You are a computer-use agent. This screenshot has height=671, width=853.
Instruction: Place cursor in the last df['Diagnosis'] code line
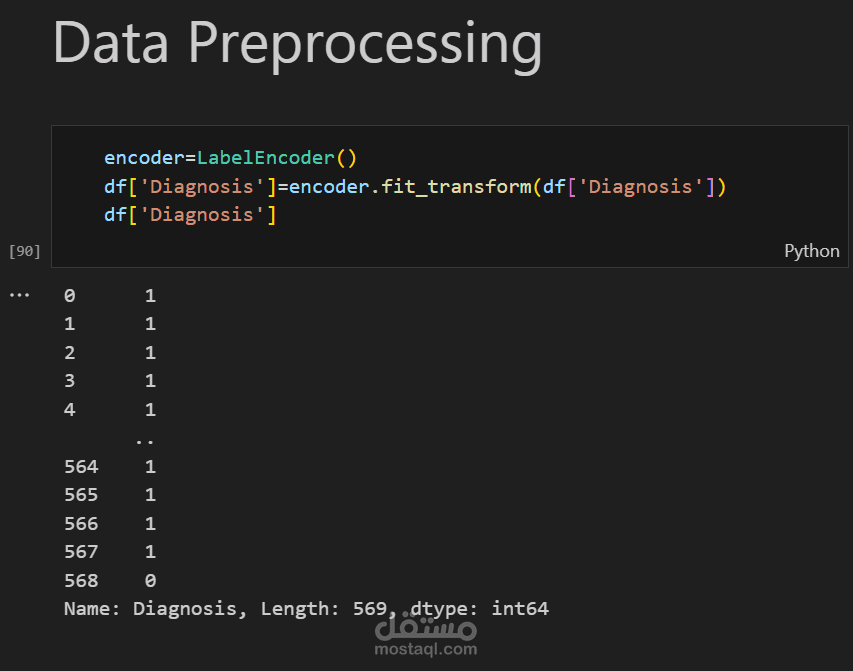pyautogui.click(x=190, y=215)
